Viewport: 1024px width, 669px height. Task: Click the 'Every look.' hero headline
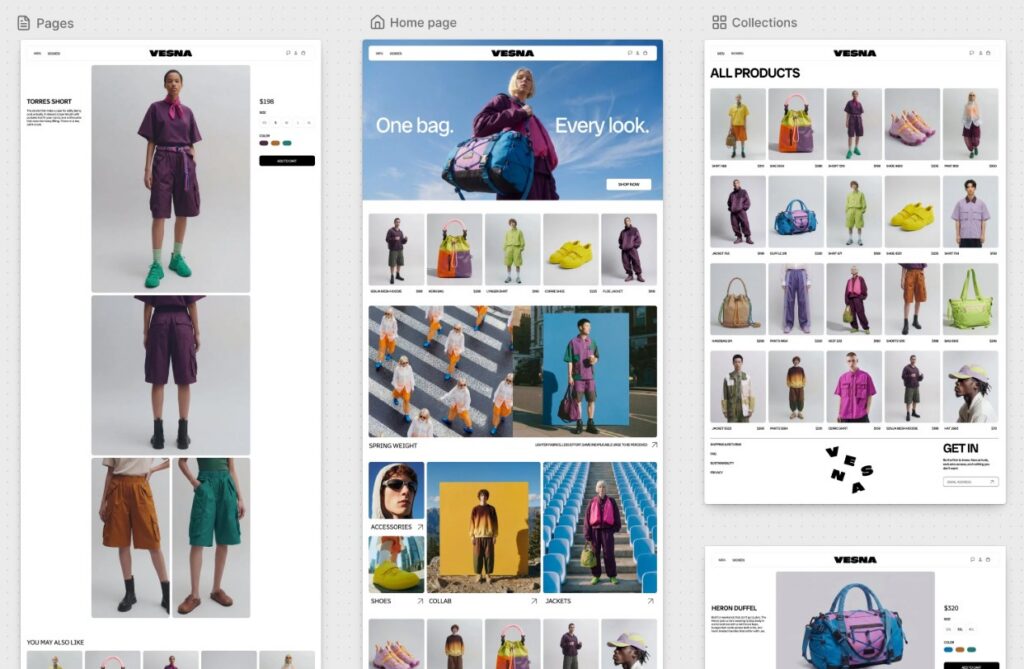click(x=601, y=125)
